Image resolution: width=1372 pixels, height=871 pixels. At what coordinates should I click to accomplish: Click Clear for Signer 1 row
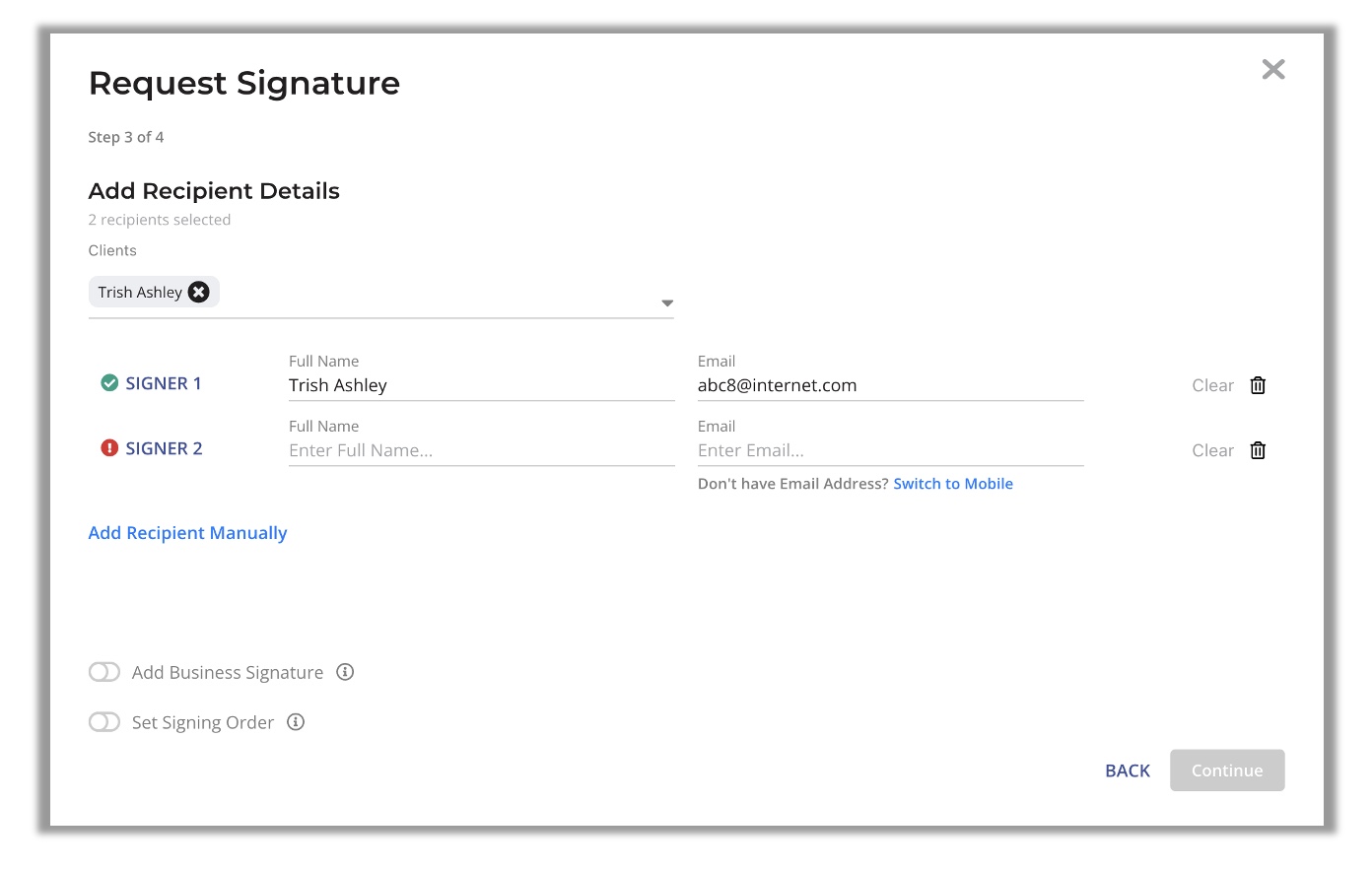pos(1212,385)
